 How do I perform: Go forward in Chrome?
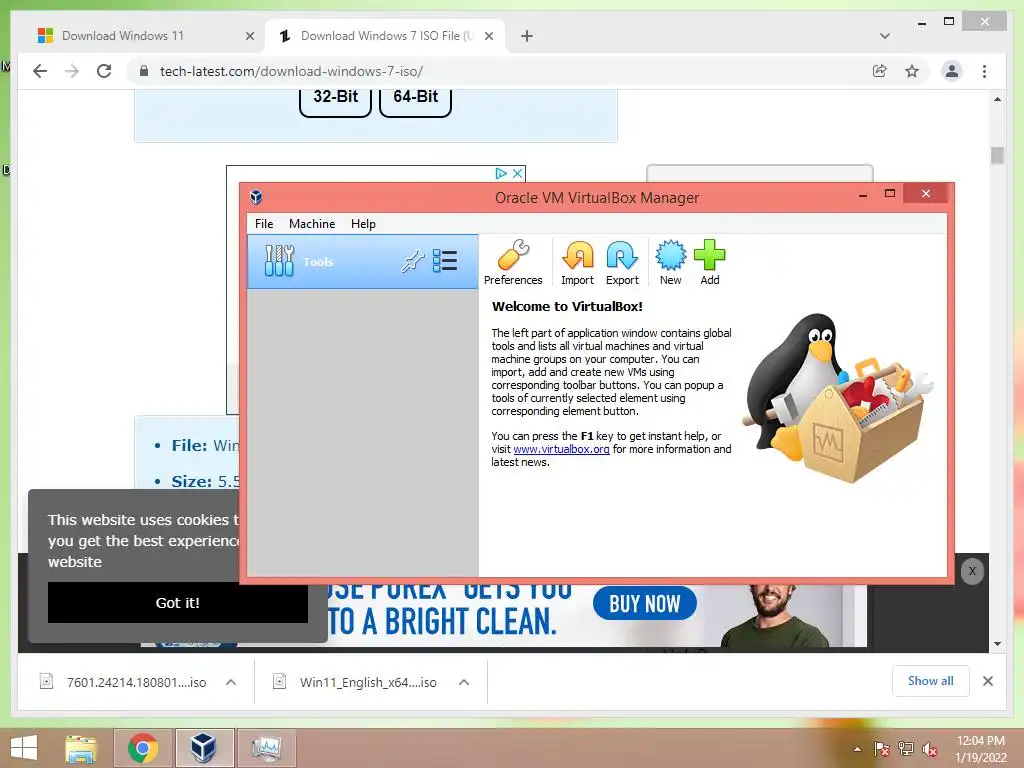72,71
